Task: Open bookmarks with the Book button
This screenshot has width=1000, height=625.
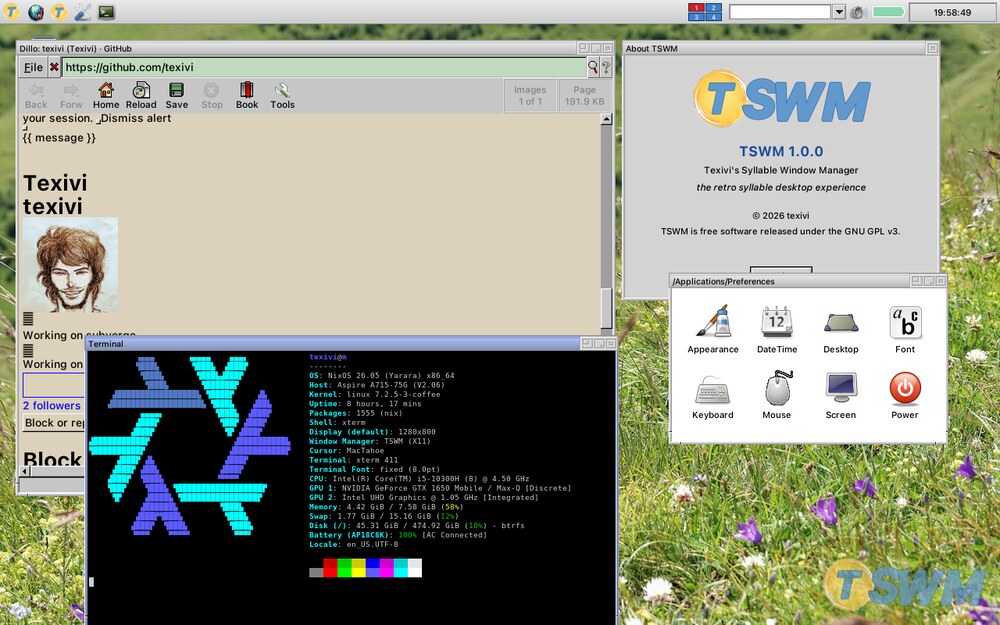Action: coord(247,96)
